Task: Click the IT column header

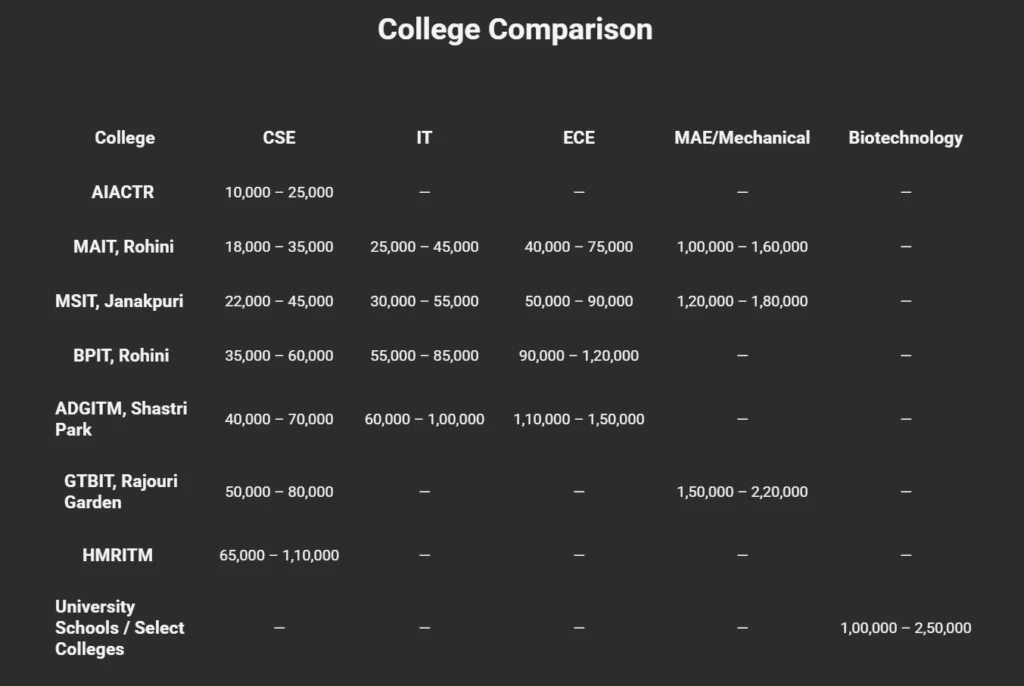Action: tap(424, 138)
